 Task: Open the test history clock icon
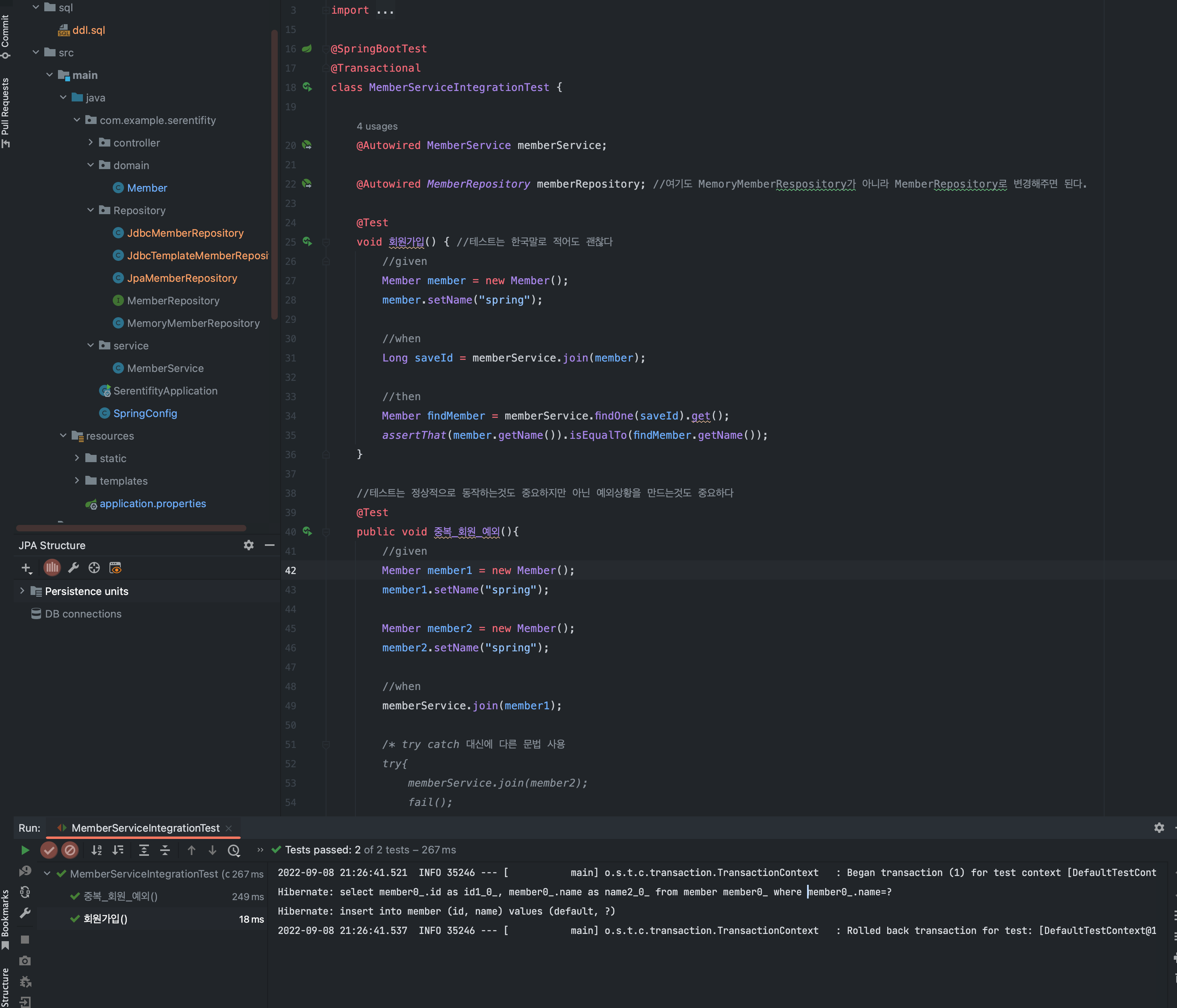tap(234, 851)
